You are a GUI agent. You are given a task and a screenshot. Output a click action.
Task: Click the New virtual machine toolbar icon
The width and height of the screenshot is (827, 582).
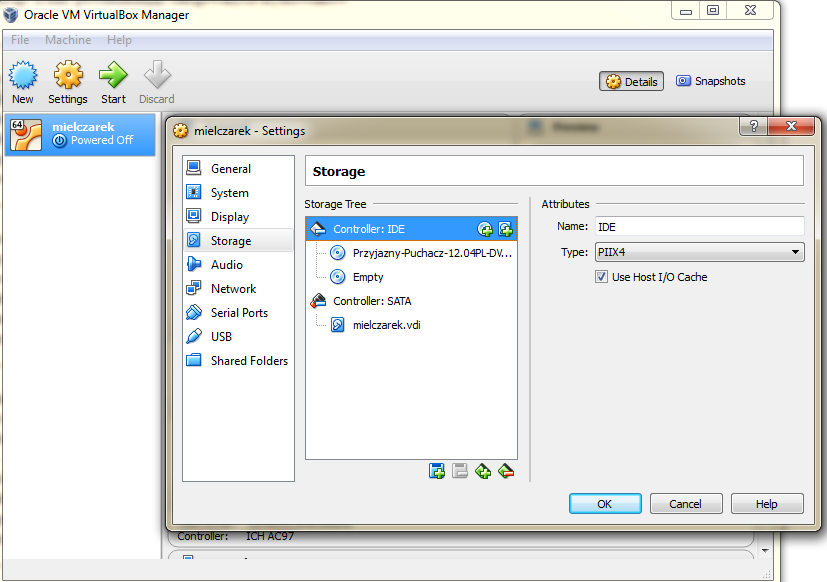point(23,75)
